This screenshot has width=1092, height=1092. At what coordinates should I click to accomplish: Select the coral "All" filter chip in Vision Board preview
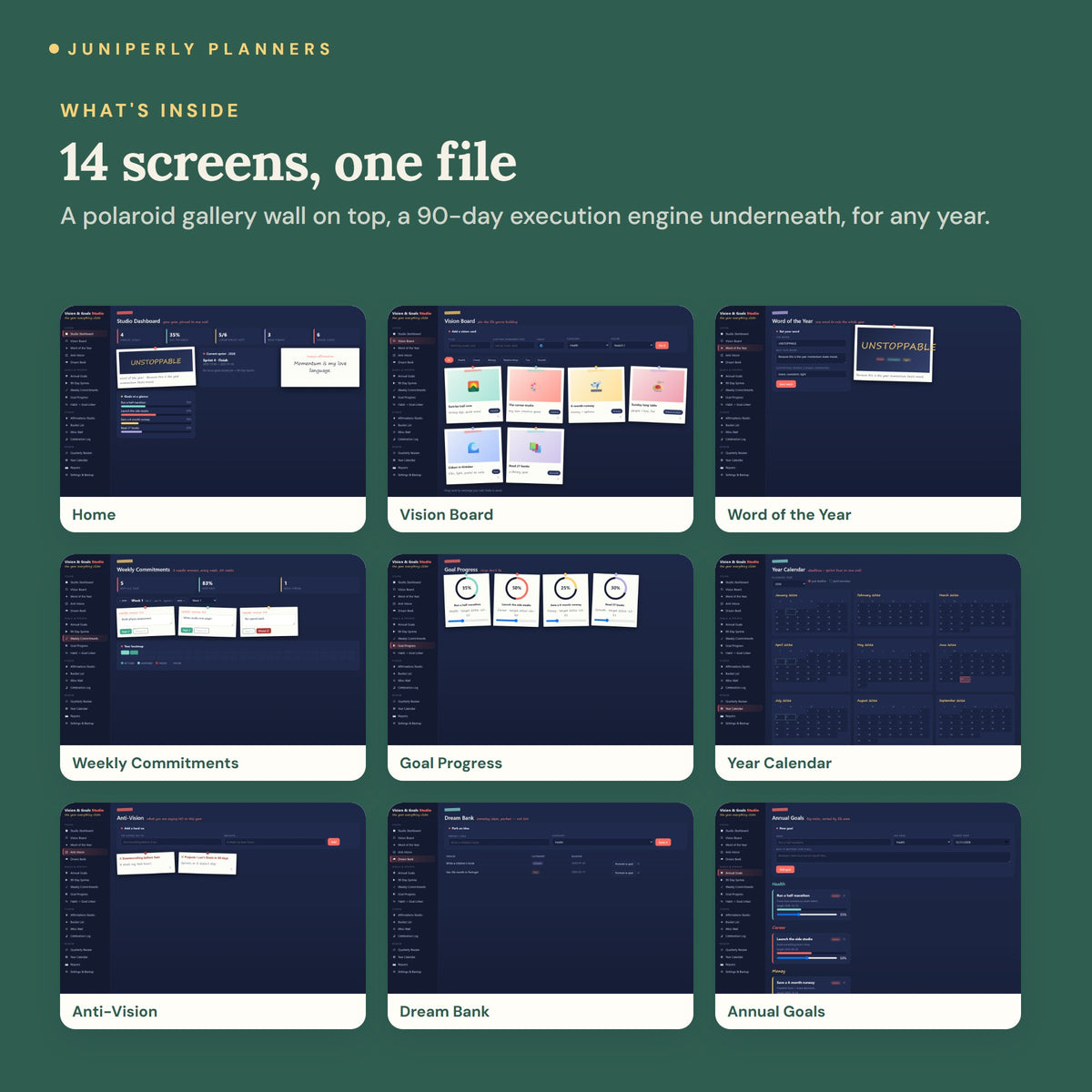449,359
